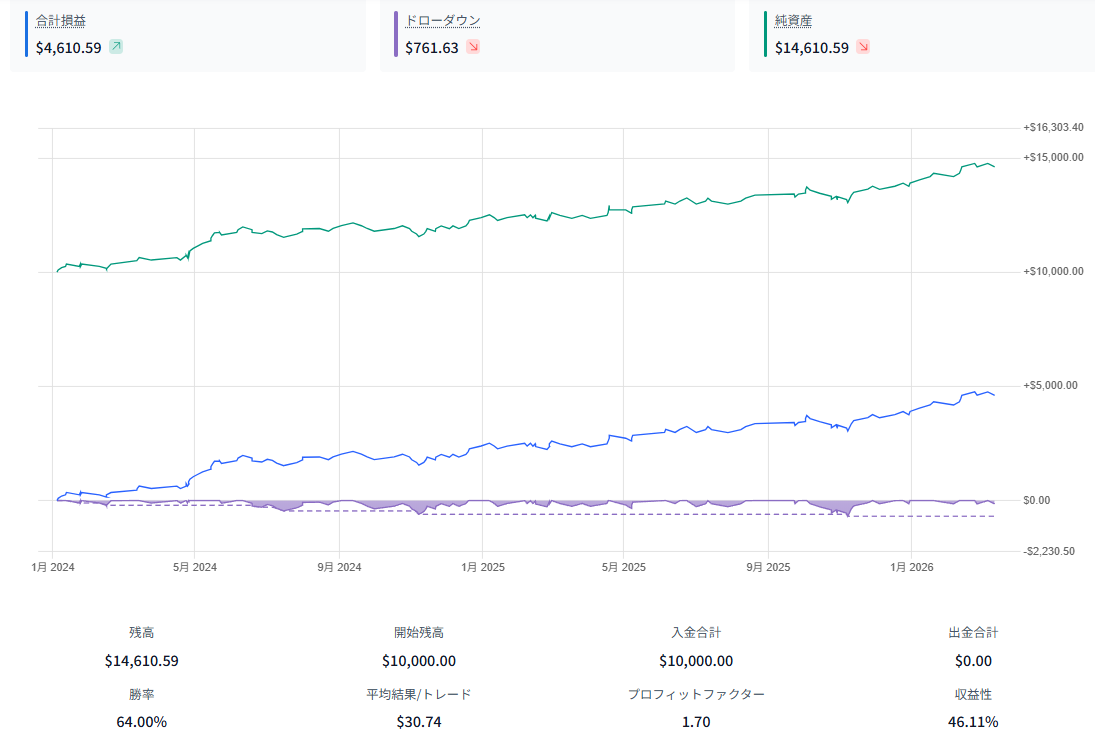Image resolution: width=1095 pixels, height=744 pixels.
Task: Toggle the 合計損益 series card
Action: pos(188,34)
